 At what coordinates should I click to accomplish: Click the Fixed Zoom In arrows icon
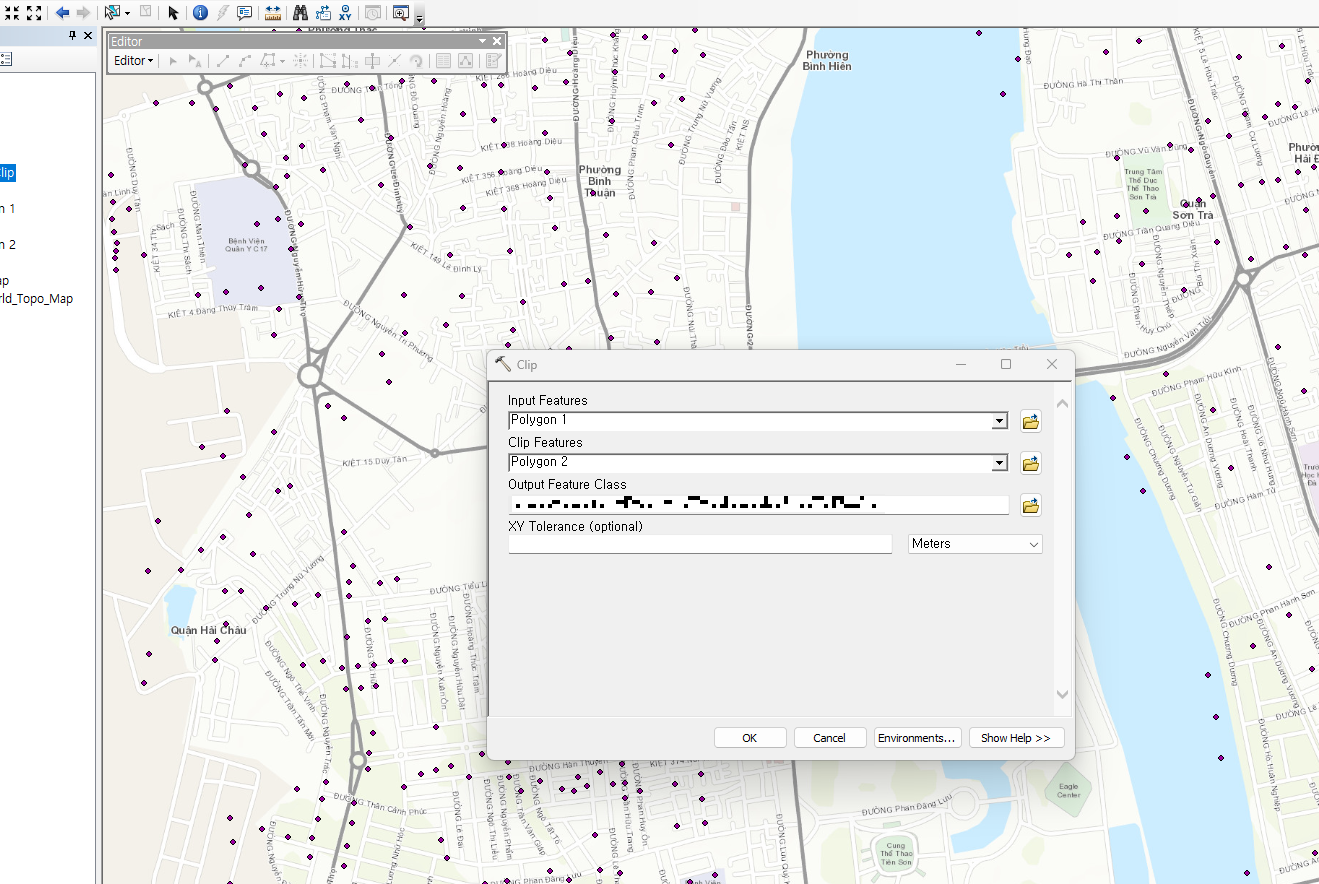click(x=12, y=13)
